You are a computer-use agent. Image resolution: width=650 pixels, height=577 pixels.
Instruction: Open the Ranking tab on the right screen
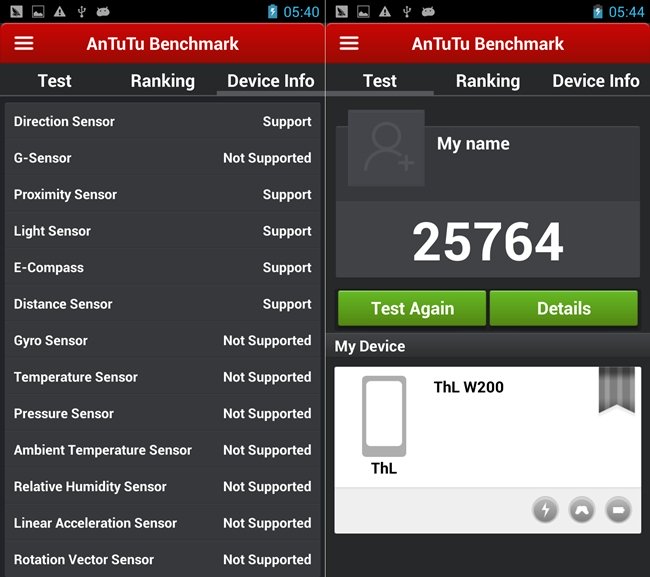487,81
